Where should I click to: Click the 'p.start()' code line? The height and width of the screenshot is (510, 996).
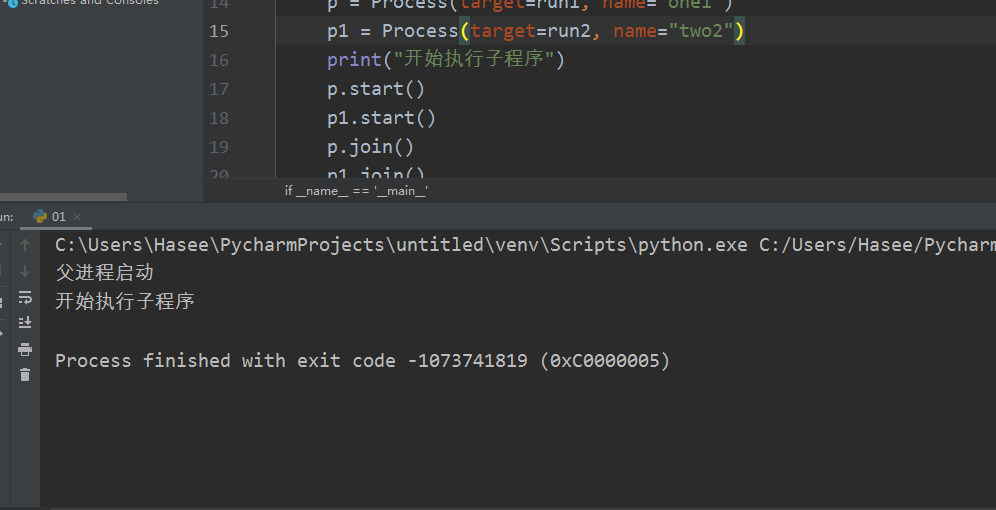[x=376, y=89]
